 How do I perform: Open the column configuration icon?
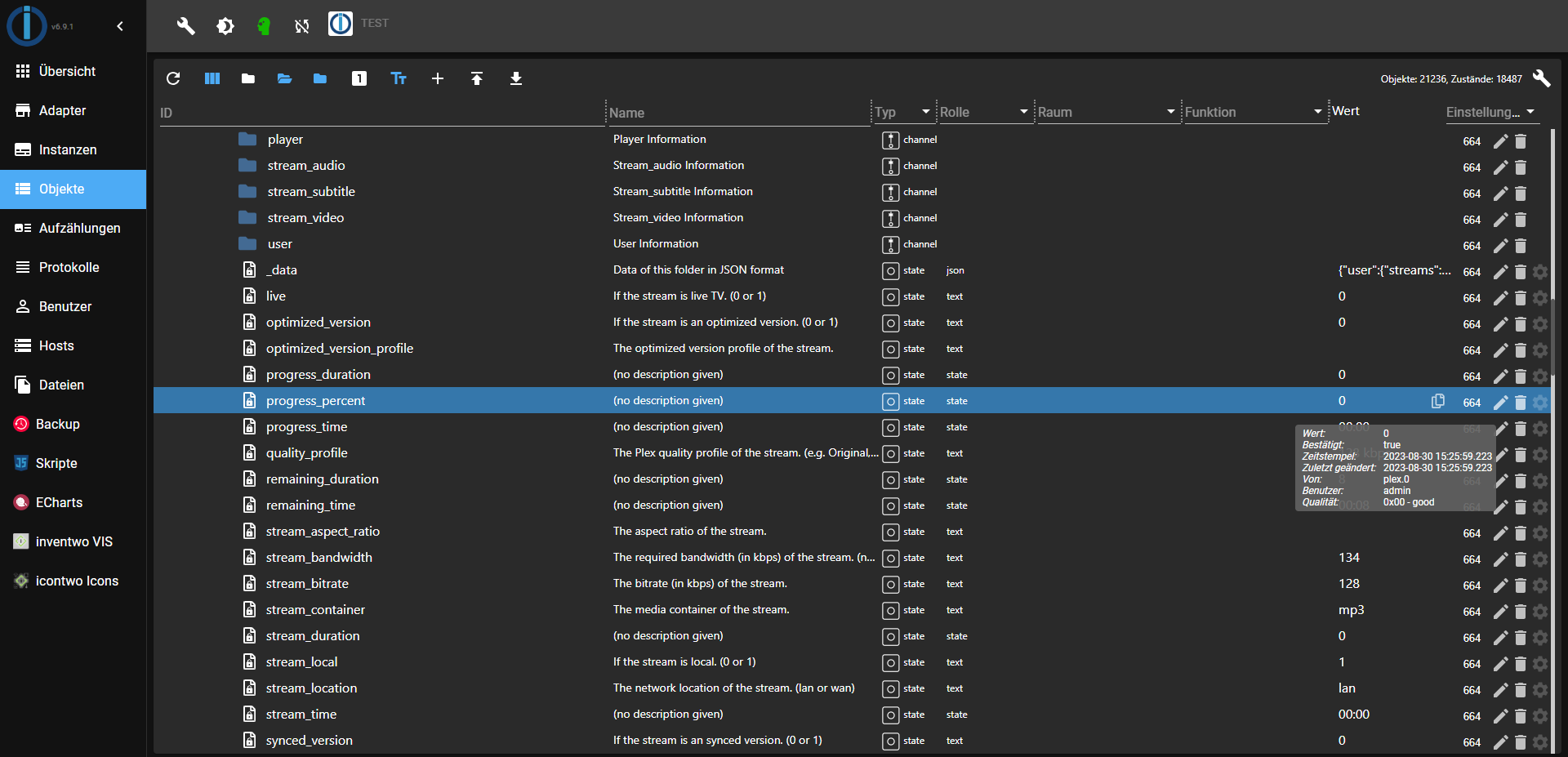[212, 78]
